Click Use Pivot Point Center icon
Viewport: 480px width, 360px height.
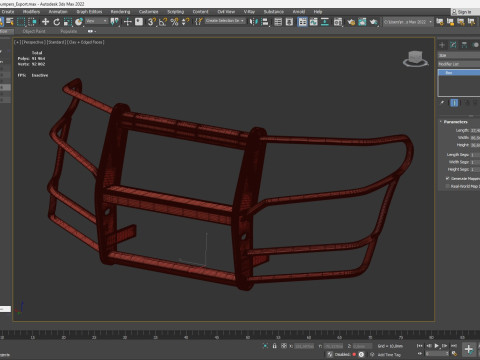click(x=114, y=22)
